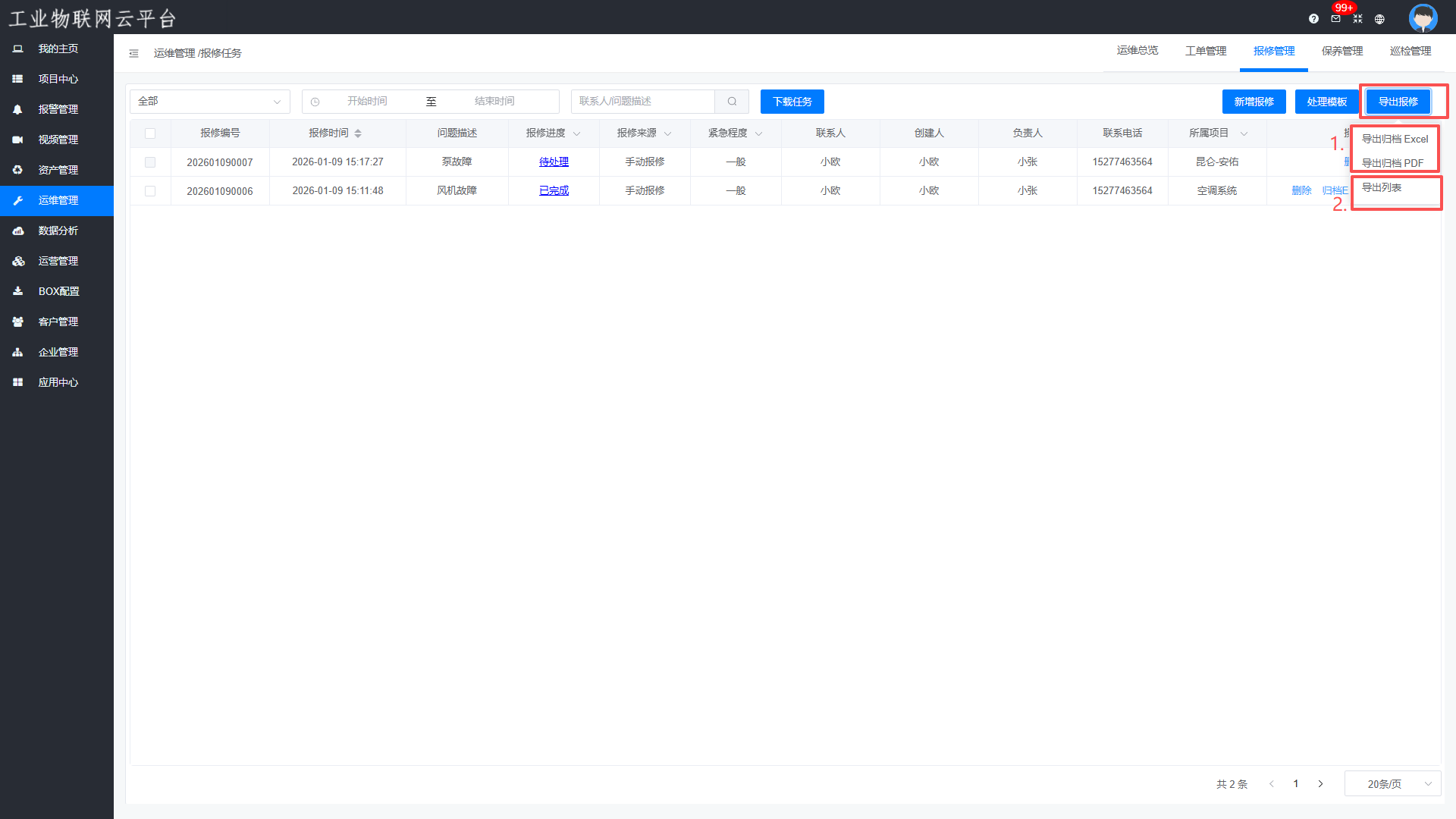Click the globe language icon
This screenshot has width=1456, height=819.
coord(1379,19)
